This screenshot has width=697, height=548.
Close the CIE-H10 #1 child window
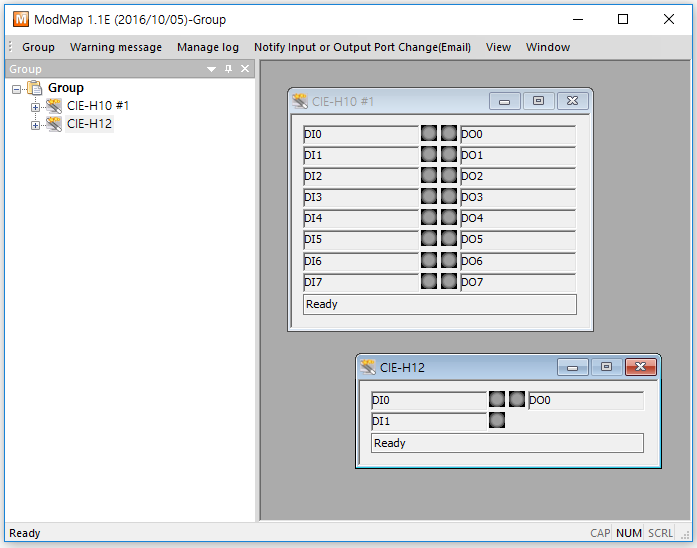pyautogui.click(x=573, y=101)
